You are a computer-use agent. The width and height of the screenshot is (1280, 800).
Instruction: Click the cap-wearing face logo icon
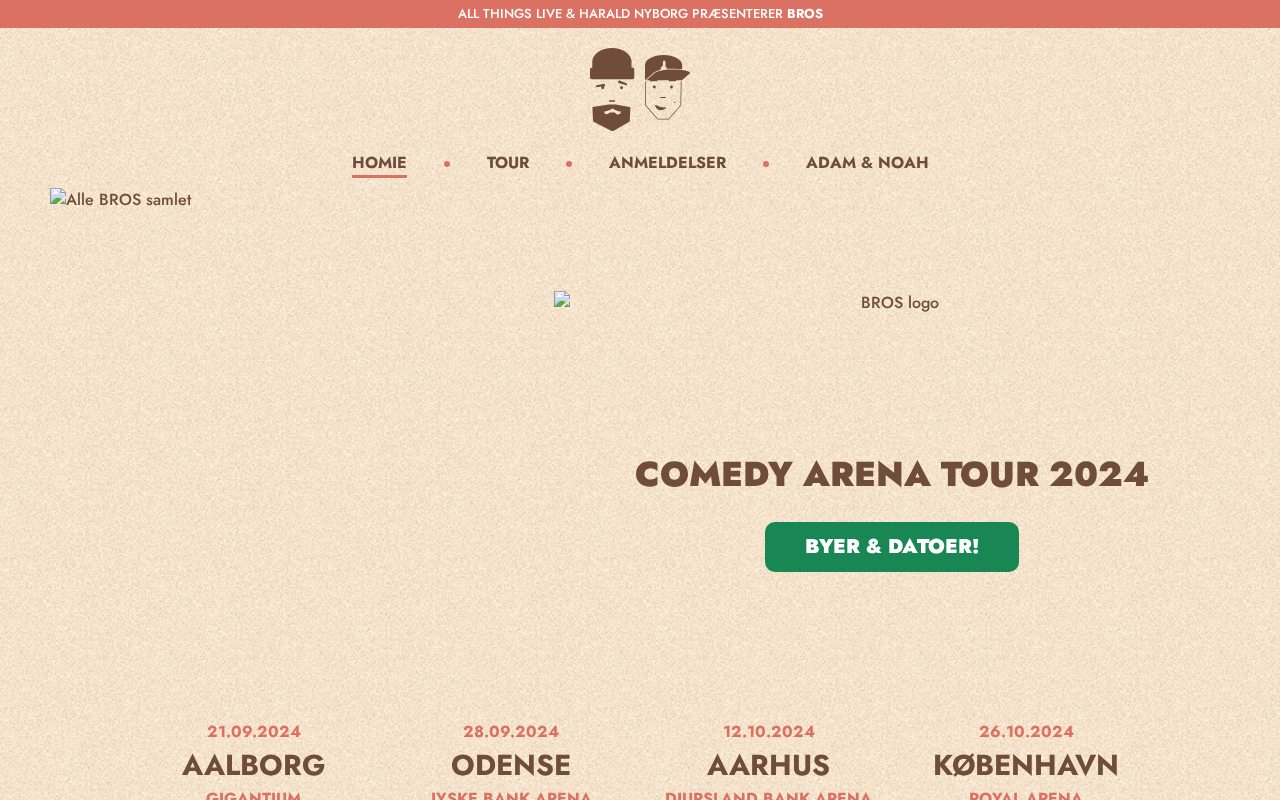point(667,88)
